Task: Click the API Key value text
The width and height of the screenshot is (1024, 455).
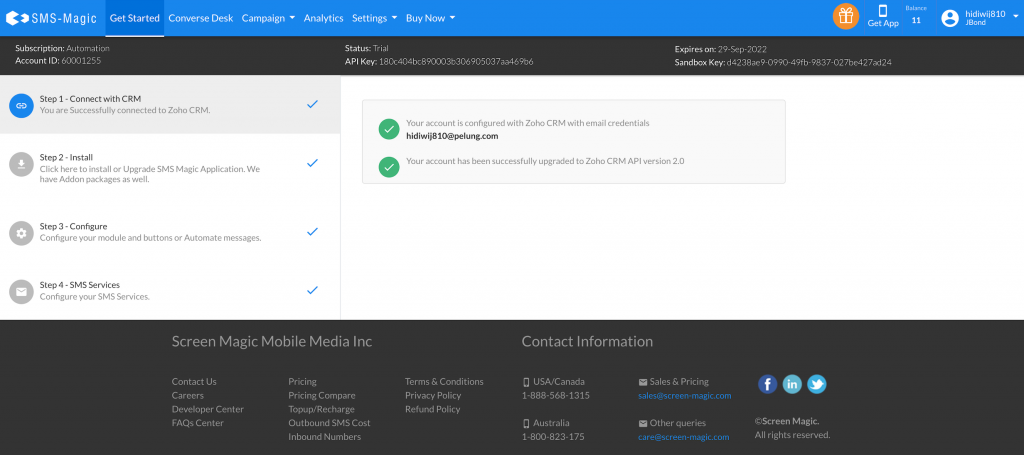Action: (456, 61)
